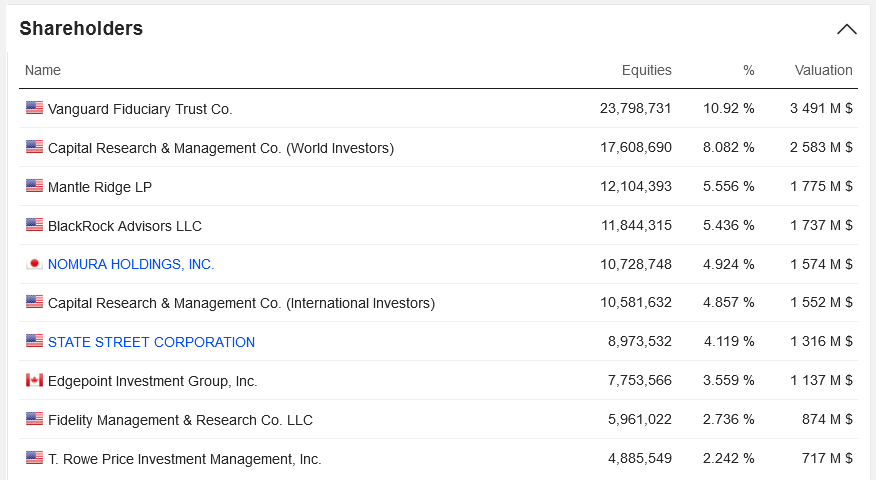
Task: Click the valuation 2 583 M $
Action: pos(821,148)
